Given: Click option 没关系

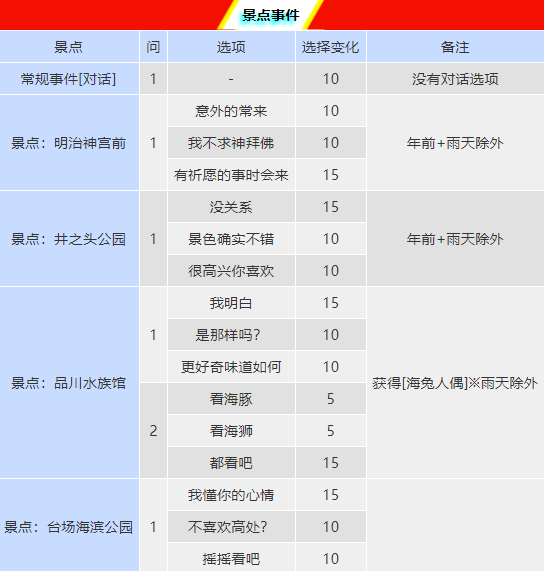Looking at the screenshot, I should [x=231, y=207].
